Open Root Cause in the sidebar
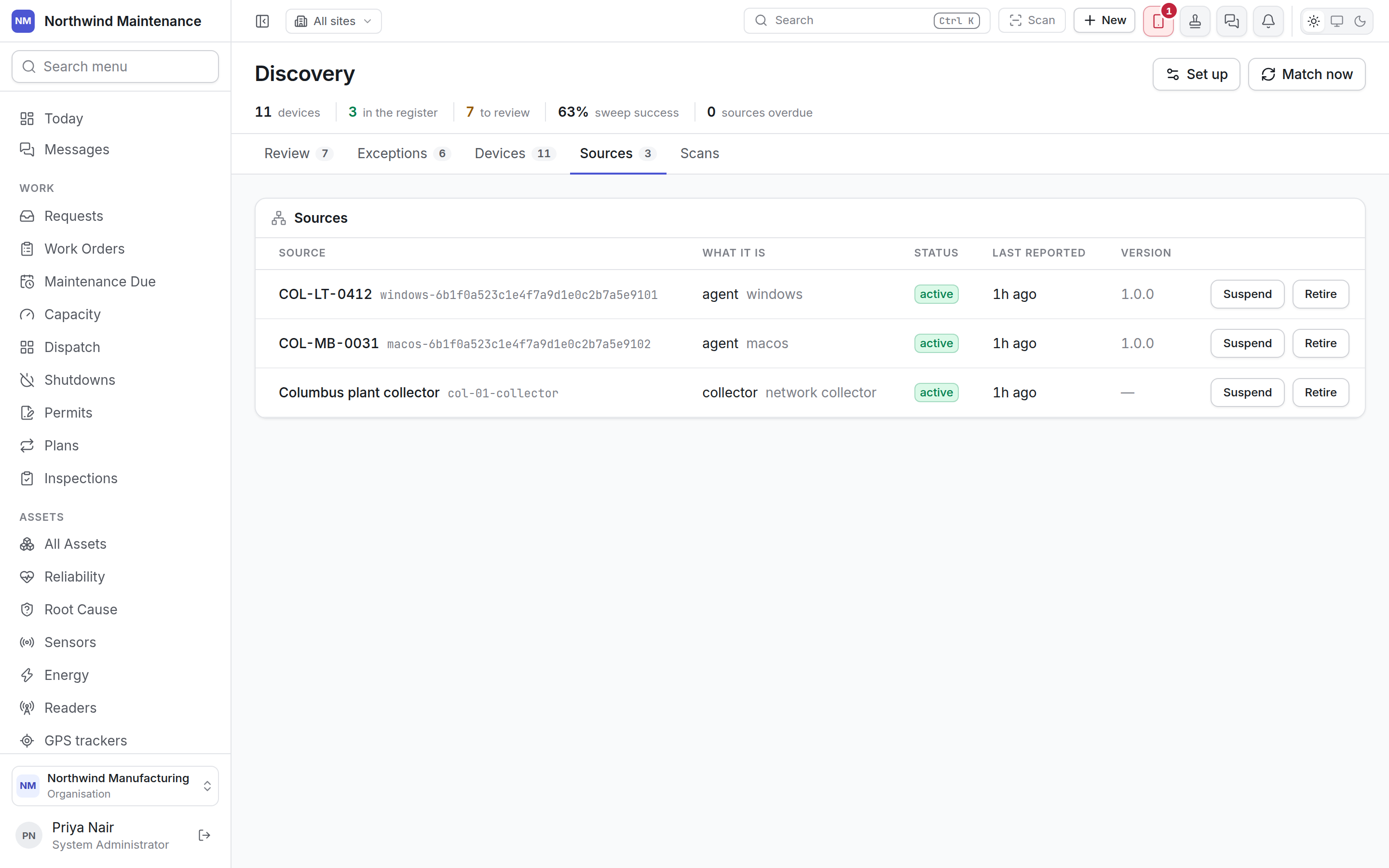 pyautogui.click(x=115, y=609)
